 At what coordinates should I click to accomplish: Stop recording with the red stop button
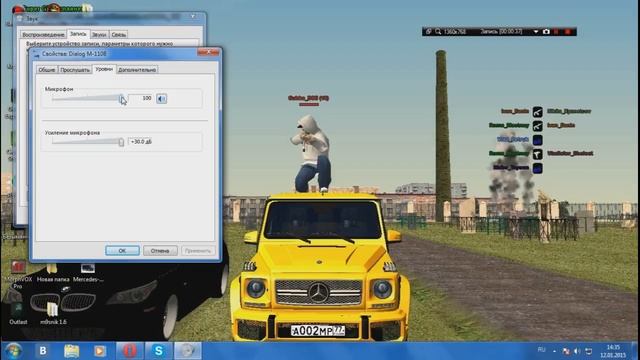tap(567, 31)
